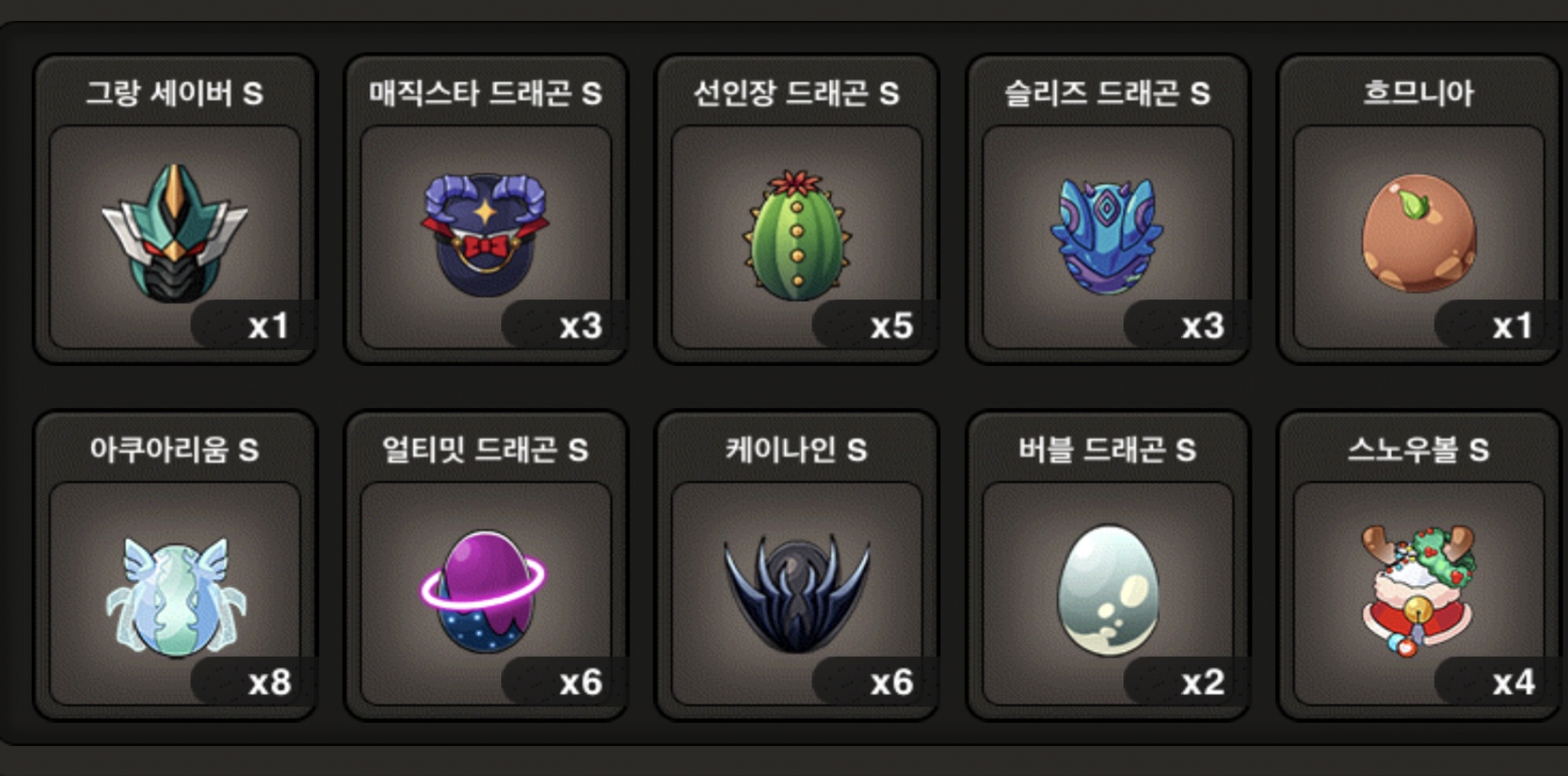Select the 매직스타 드래곤 S egg icon
The height and width of the screenshot is (776, 1568).
pyautogui.click(x=485, y=235)
